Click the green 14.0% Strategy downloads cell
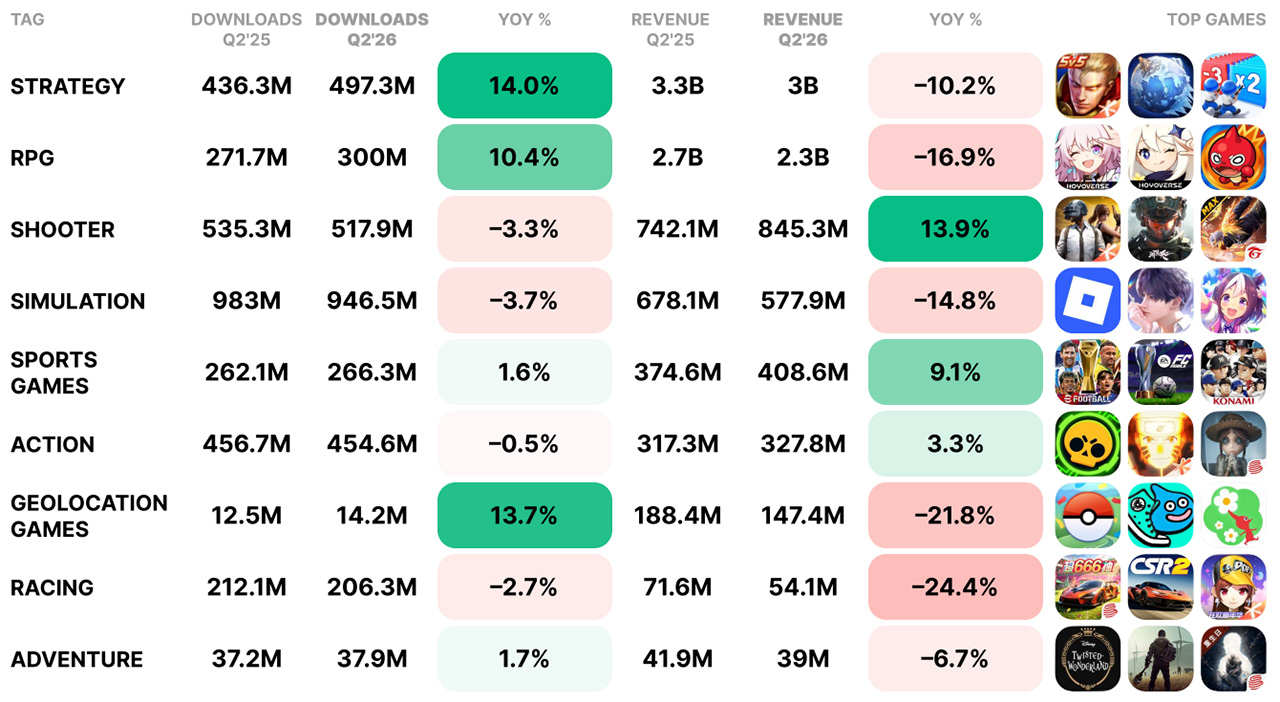The height and width of the screenshot is (702, 1280). (x=525, y=86)
